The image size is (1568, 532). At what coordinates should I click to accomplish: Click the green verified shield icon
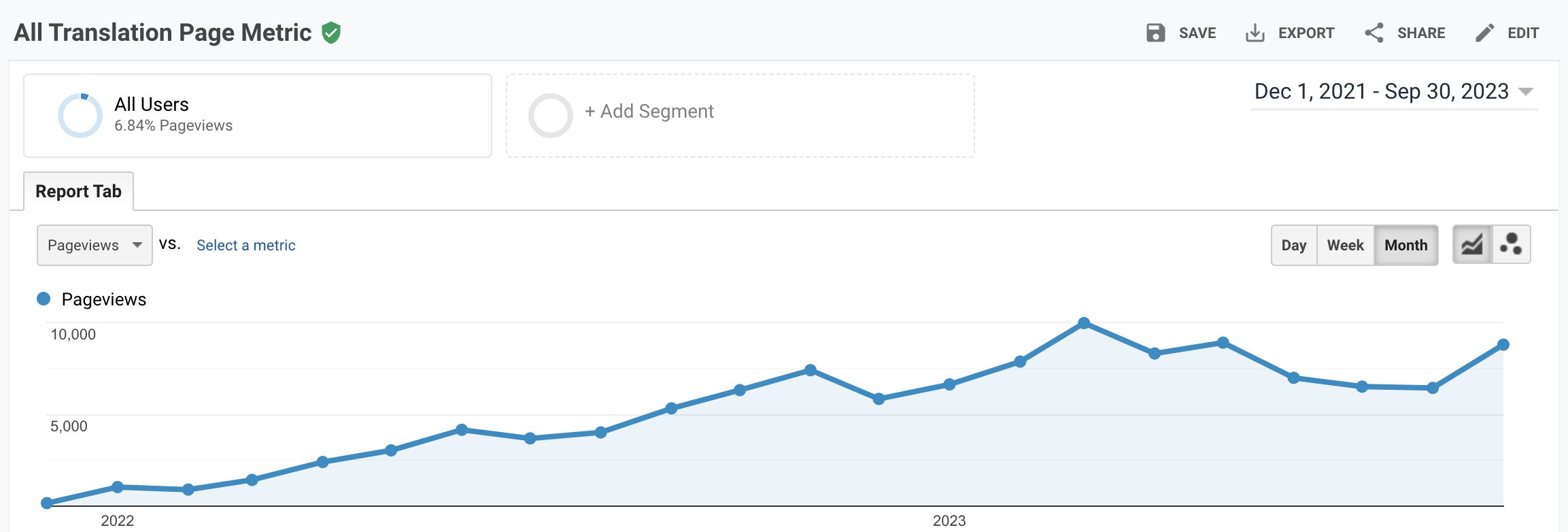(331, 33)
